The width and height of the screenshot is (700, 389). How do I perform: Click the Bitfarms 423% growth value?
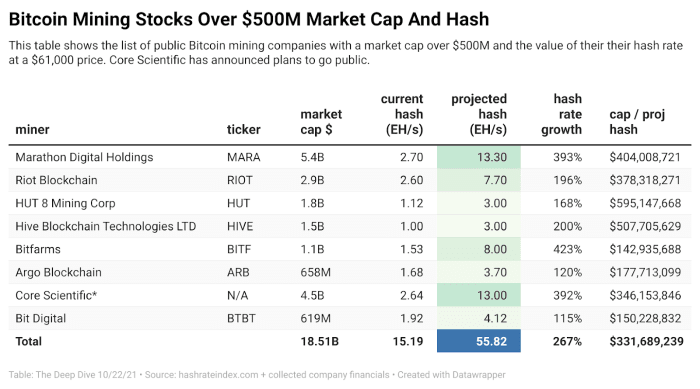click(x=567, y=249)
